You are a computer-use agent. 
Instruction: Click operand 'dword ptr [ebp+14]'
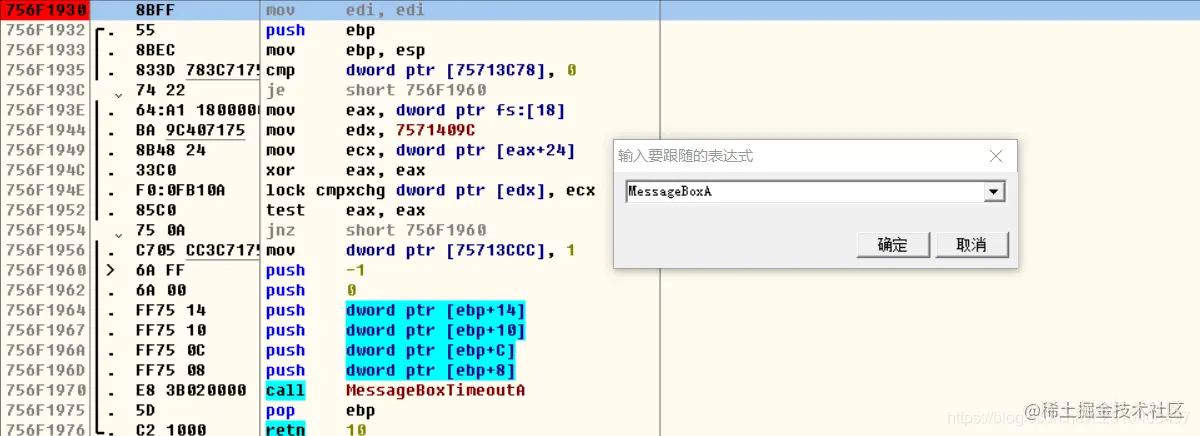tap(436, 310)
